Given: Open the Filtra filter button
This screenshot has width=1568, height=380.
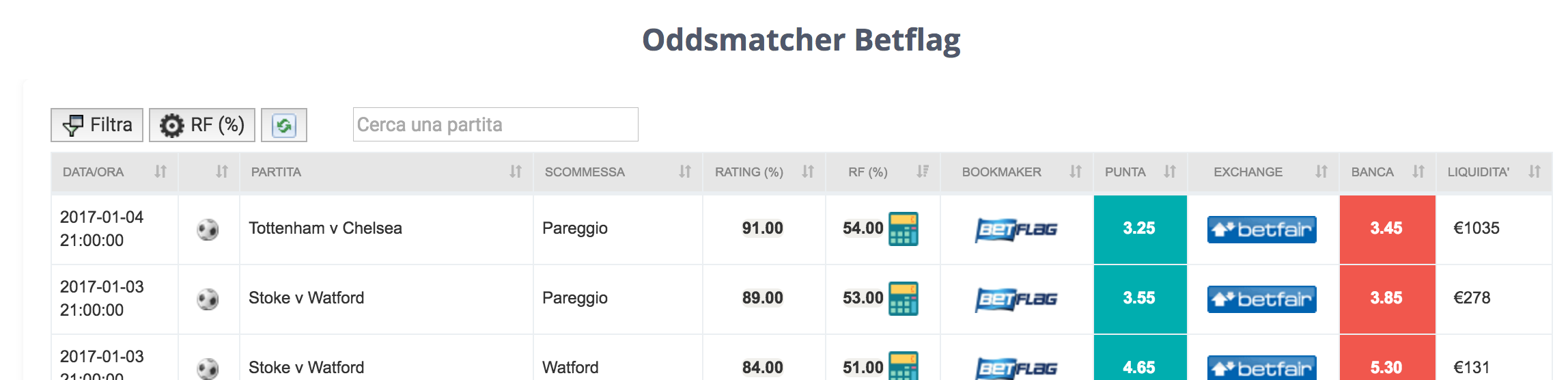Looking at the screenshot, I should point(97,125).
